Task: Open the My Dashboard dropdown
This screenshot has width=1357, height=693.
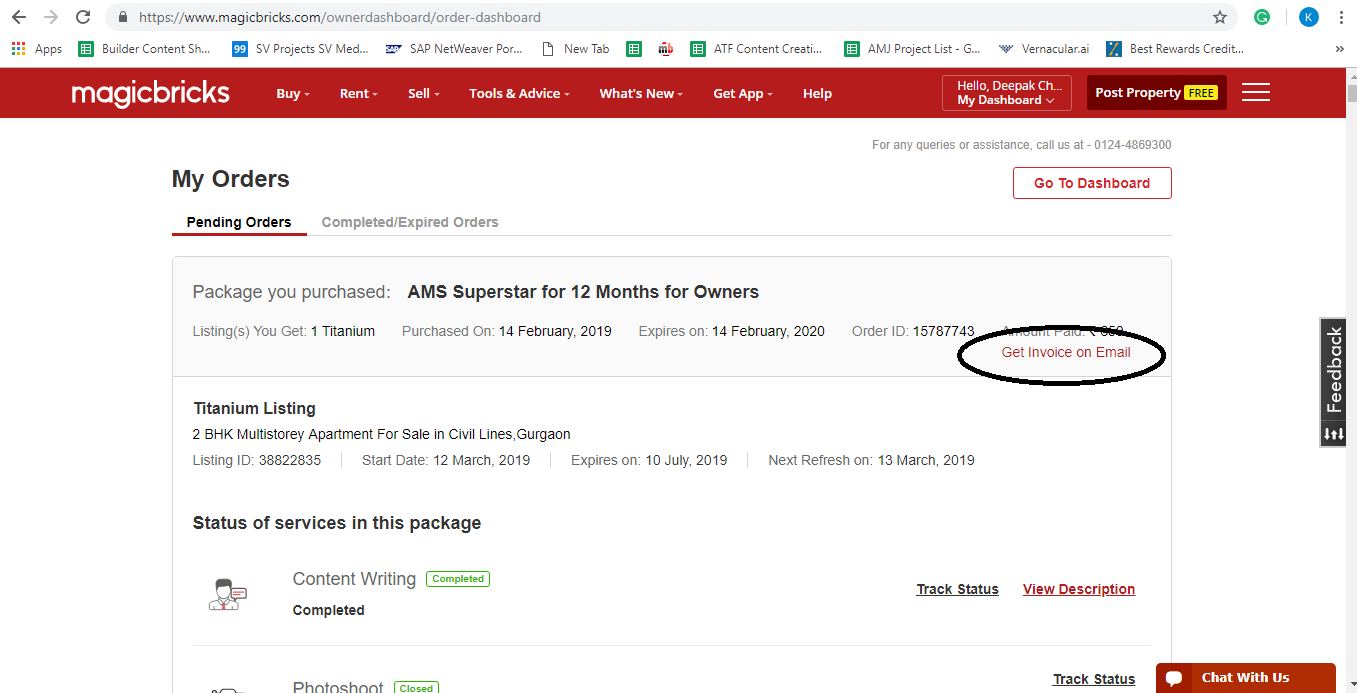Action: click(x=1006, y=93)
